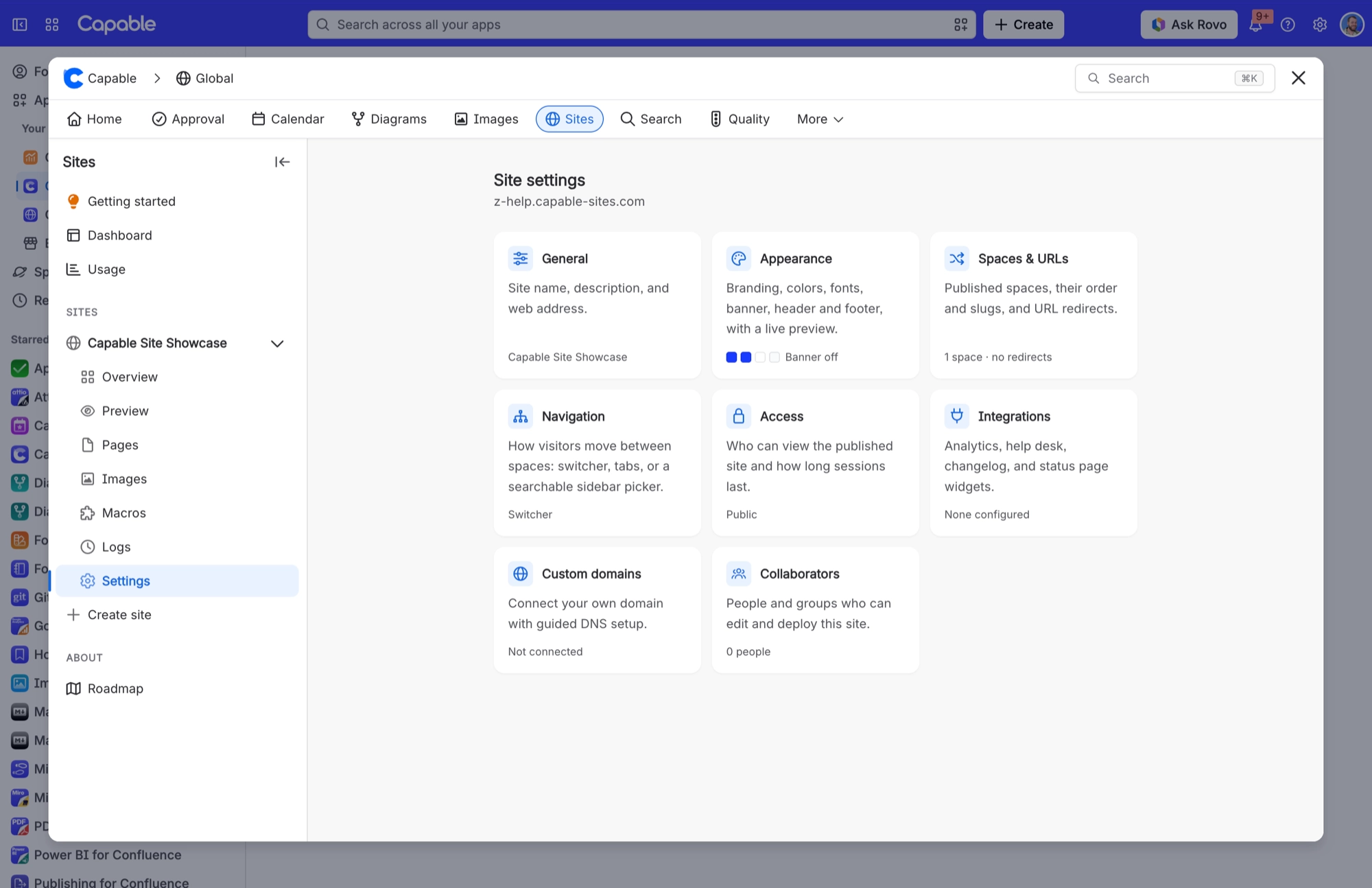Click the Appearance palette icon
1372x888 pixels.
click(739, 259)
